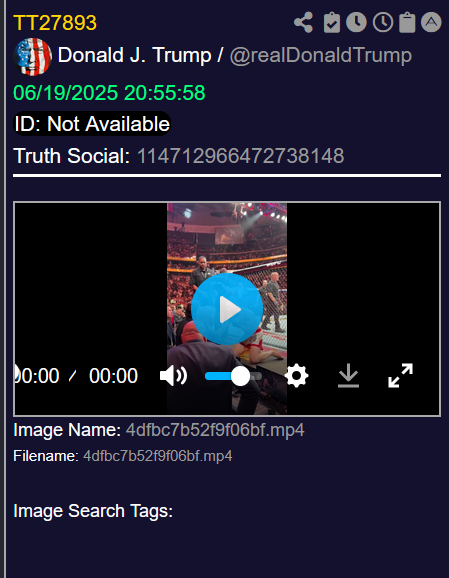Open post number TT27893 link
The image size is (449, 578).
(x=55, y=23)
